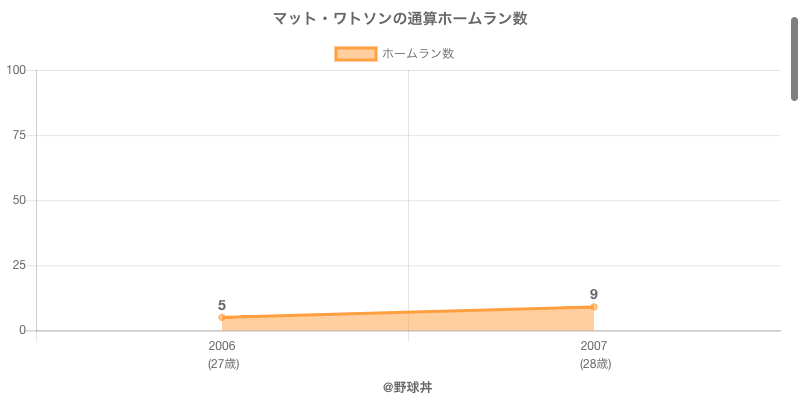800x400 pixels.
Task: Click the 75 y-axis tick label
Action: point(20,135)
